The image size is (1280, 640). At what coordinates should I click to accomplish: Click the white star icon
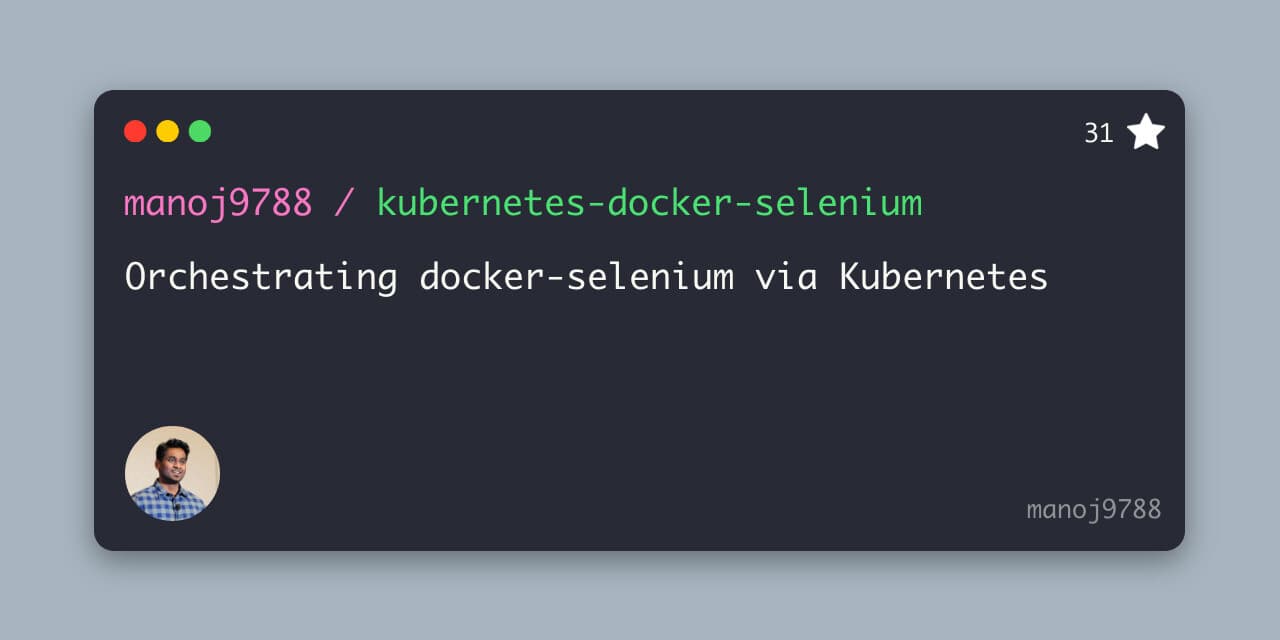click(1146, 132)
